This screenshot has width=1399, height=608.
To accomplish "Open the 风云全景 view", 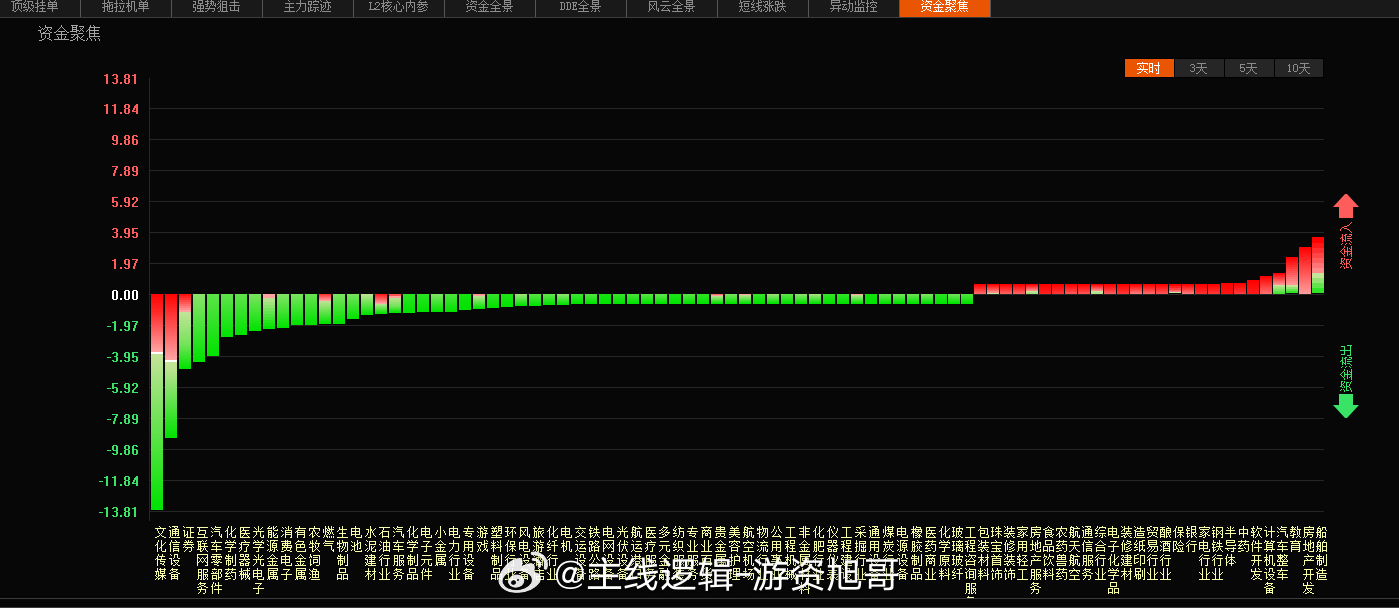I will (671, 8).
